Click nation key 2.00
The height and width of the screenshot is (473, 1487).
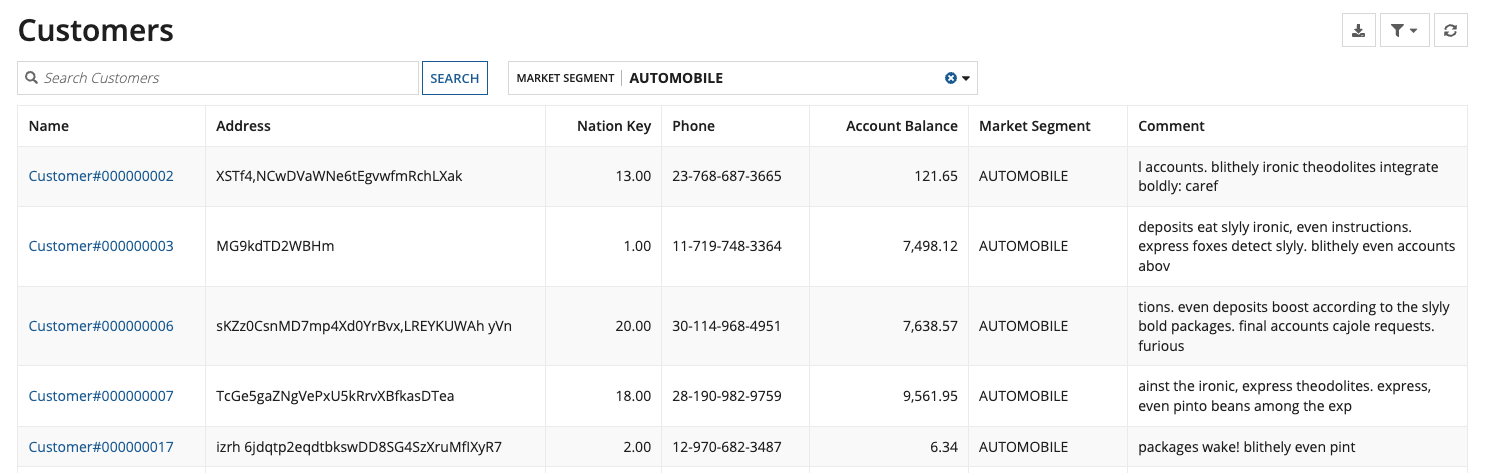point(637,446)
